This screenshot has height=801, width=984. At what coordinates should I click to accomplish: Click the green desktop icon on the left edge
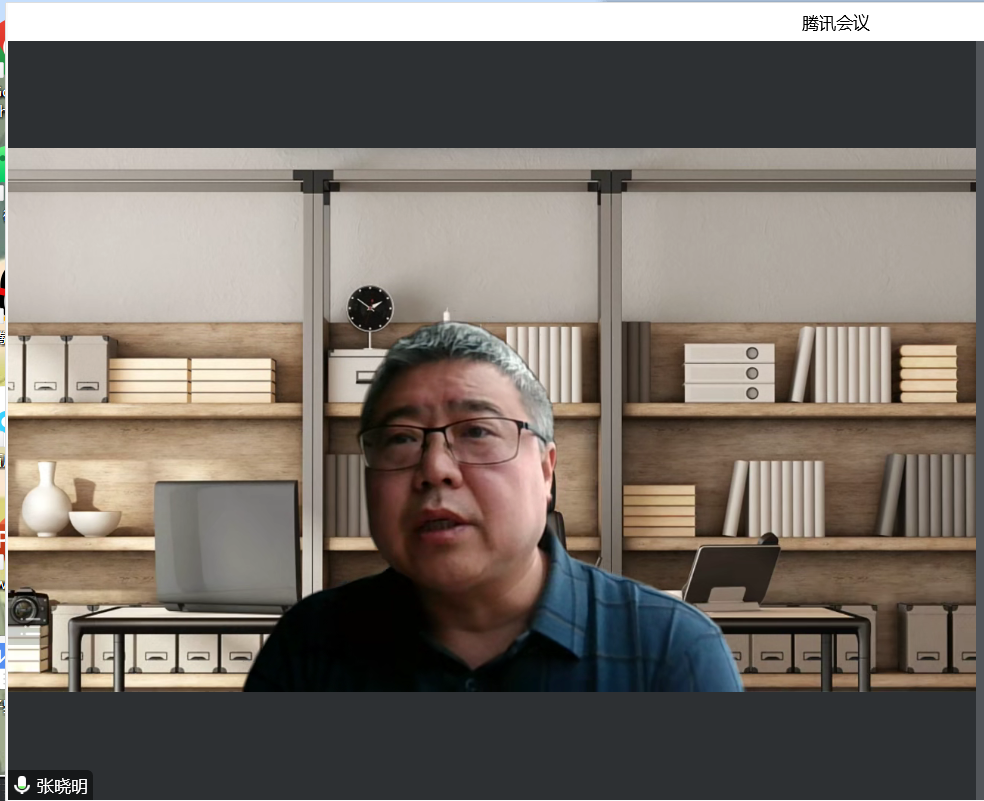point(3,160)
